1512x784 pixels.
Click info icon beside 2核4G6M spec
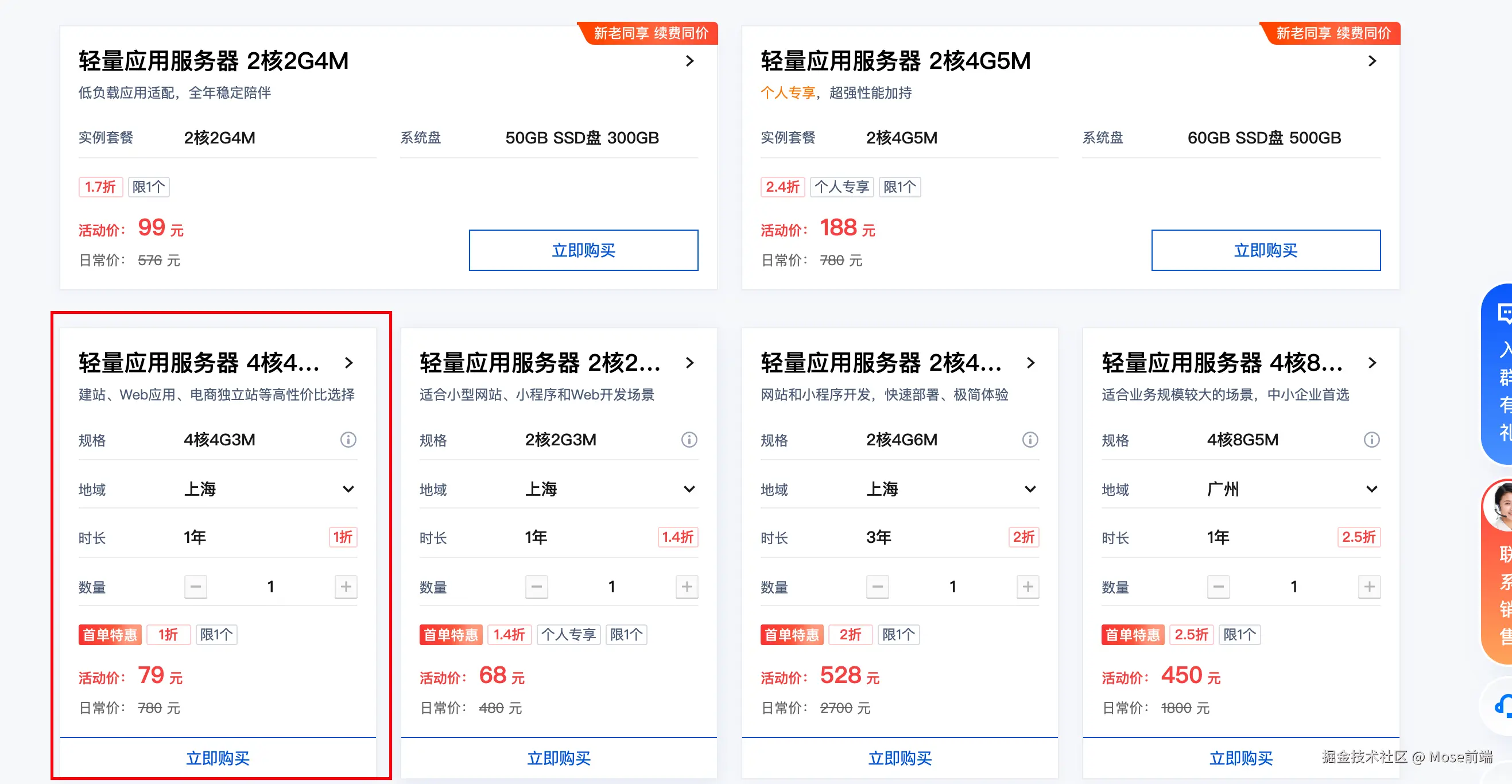[x=1030, y=440]
